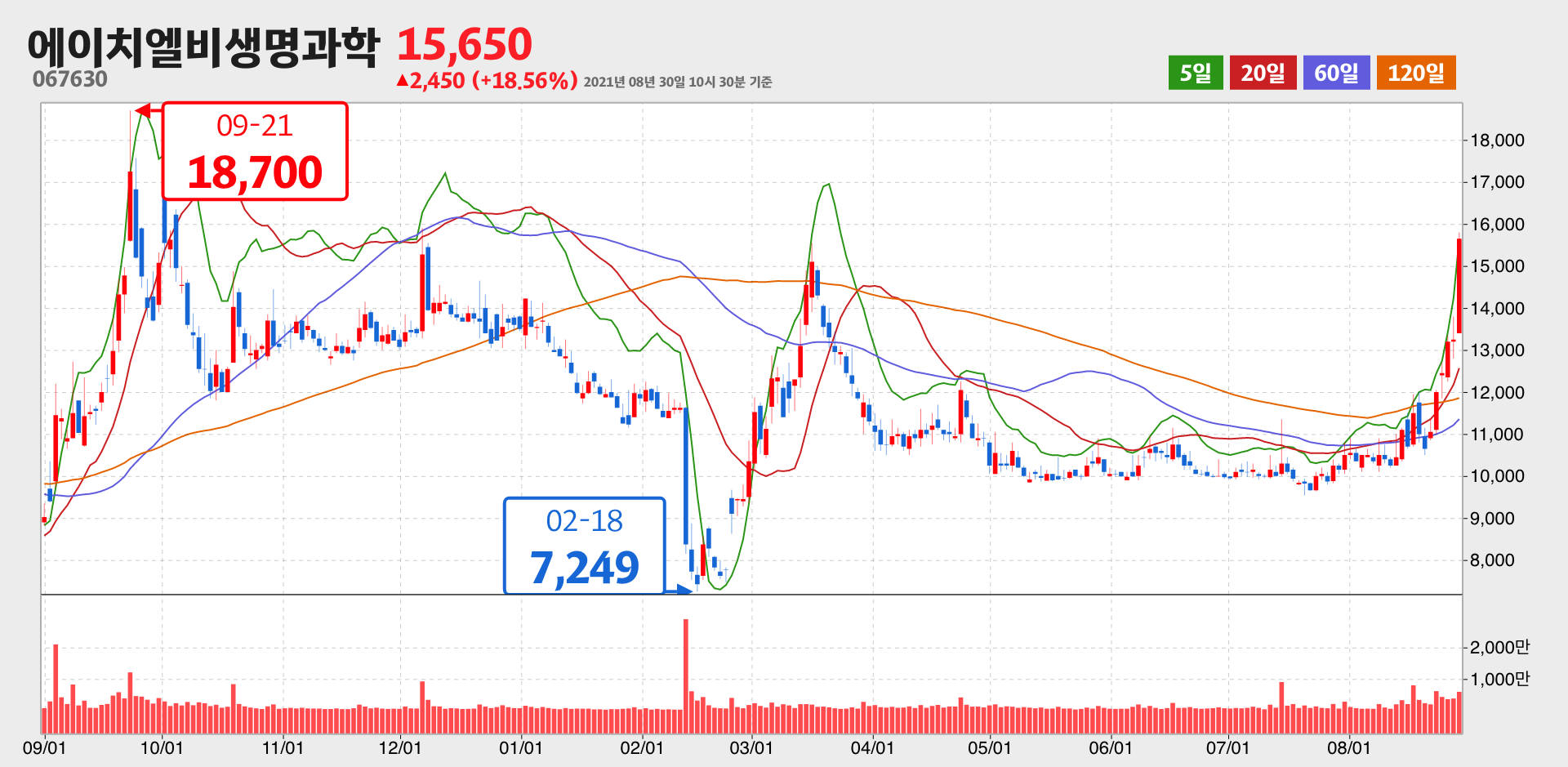The height and width of the screenshot is (767, 1568).
Task: Click the 03/01 date axis label
Action: pos(751,747)
